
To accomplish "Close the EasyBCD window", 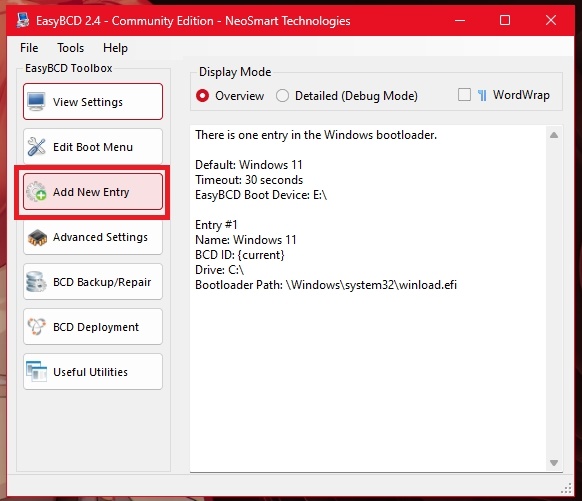I will coord(551,20).
